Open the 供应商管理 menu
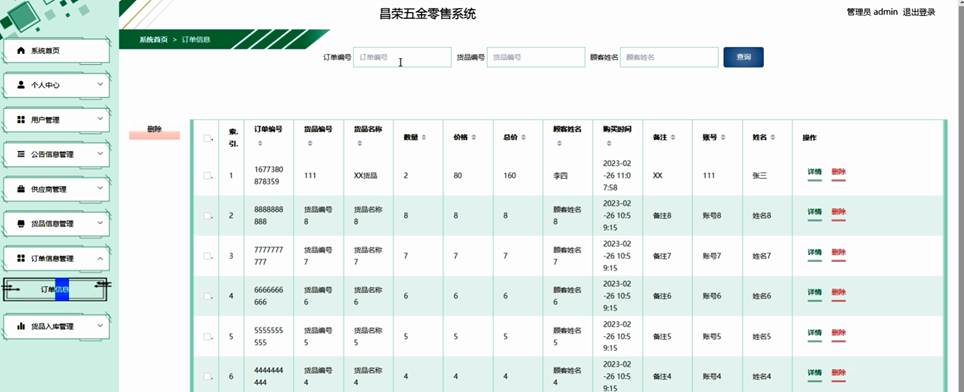Image resolution: width=964 pixels, height=392 pixels. (56, 189)
